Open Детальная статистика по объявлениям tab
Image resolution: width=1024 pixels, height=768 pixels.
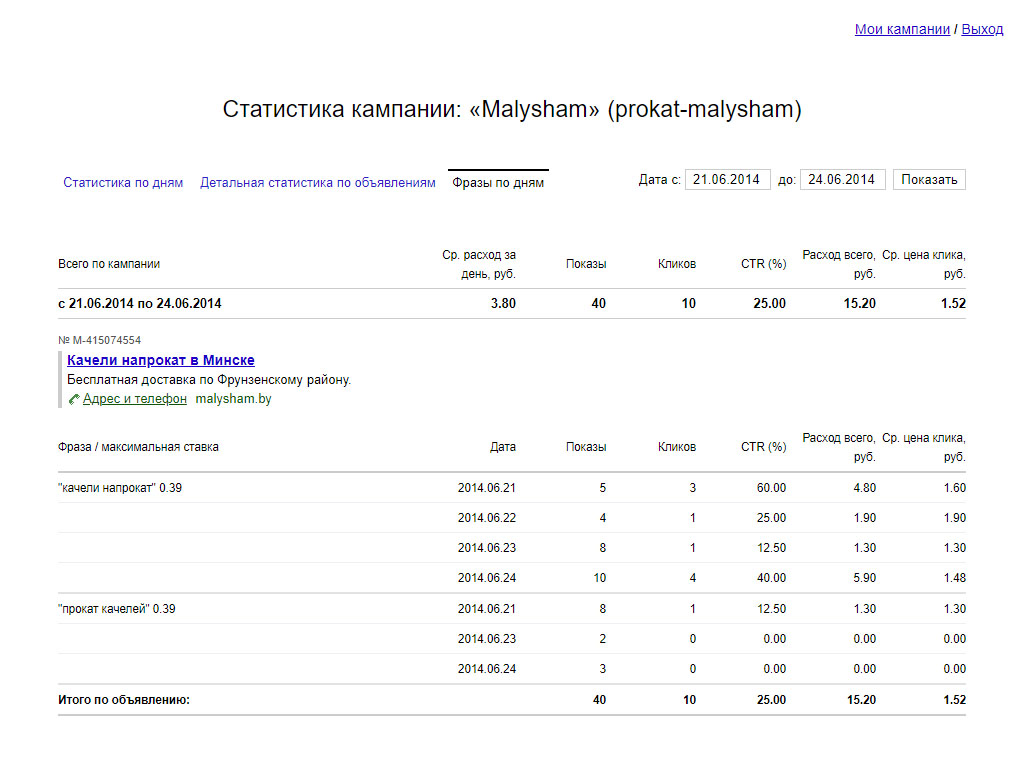(x=317, y=183)
